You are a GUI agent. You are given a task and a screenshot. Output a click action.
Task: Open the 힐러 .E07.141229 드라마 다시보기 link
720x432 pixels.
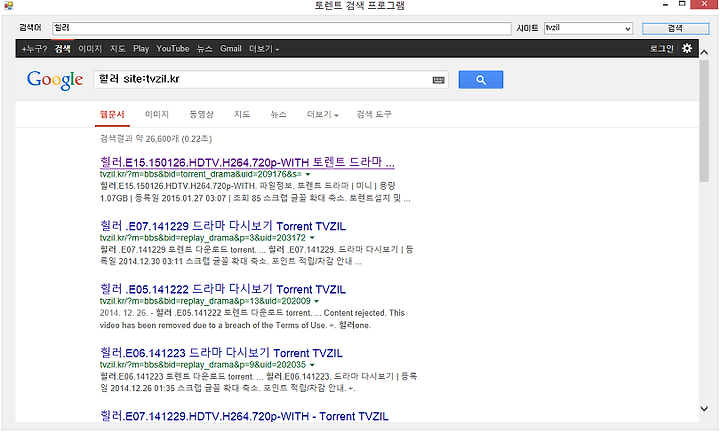pyautogui.click(x=223, y=226)
